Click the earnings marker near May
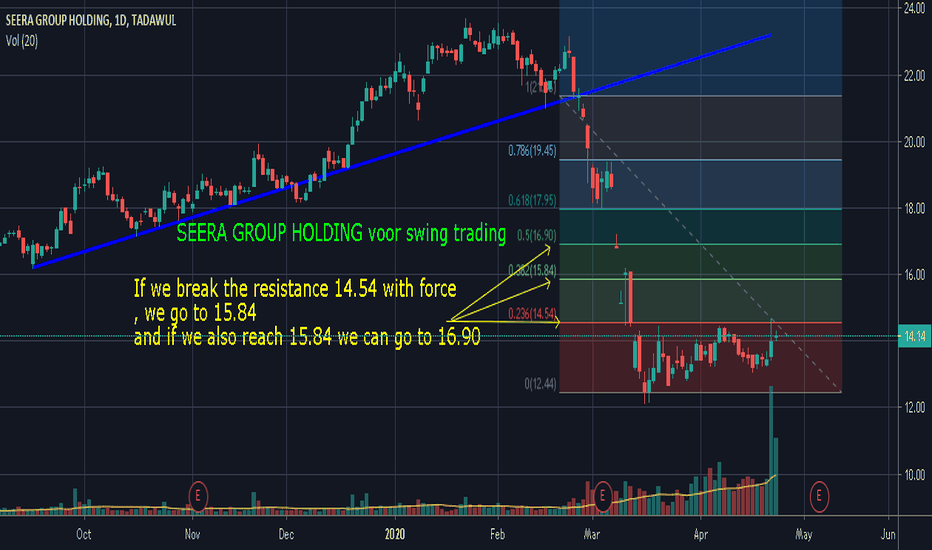 (x=819, y=496)
